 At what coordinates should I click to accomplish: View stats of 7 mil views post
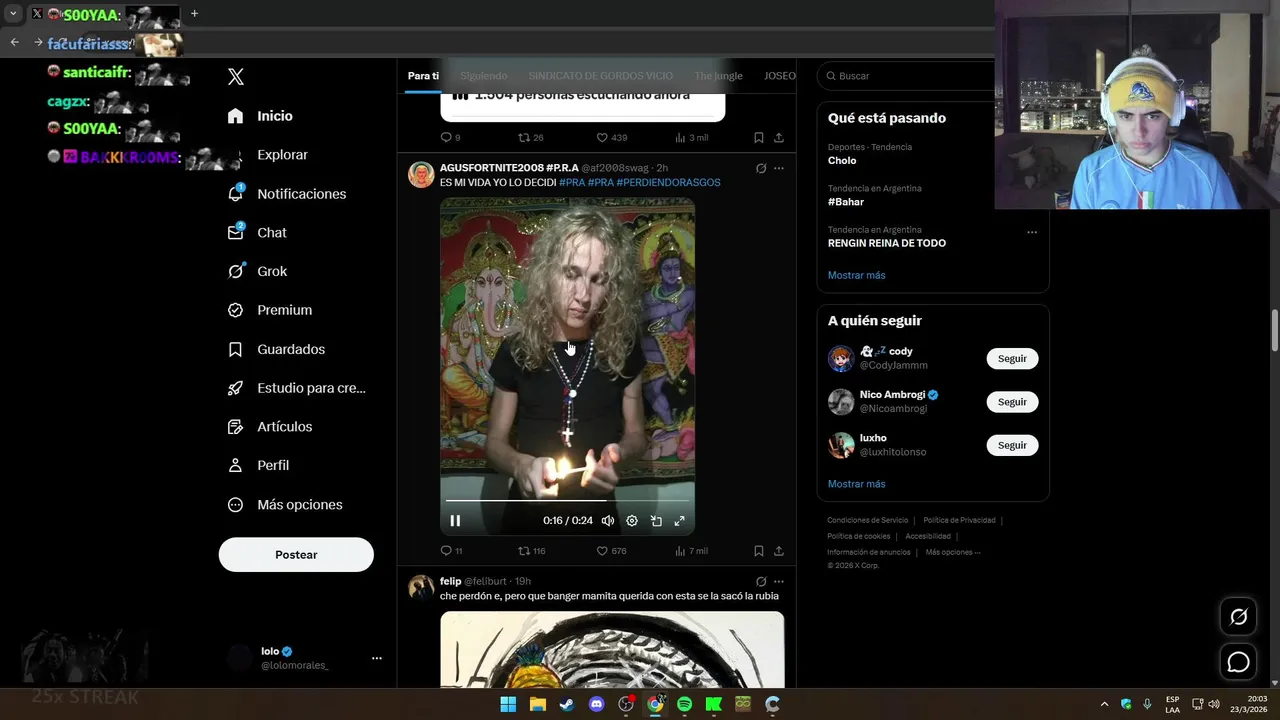(691, 551)
